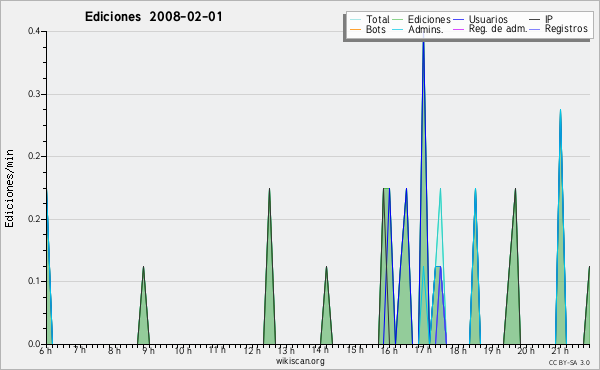This screenshot has height=370, width=600.
Task: Click the 18 h x-axis label
Action: [458, 350]
